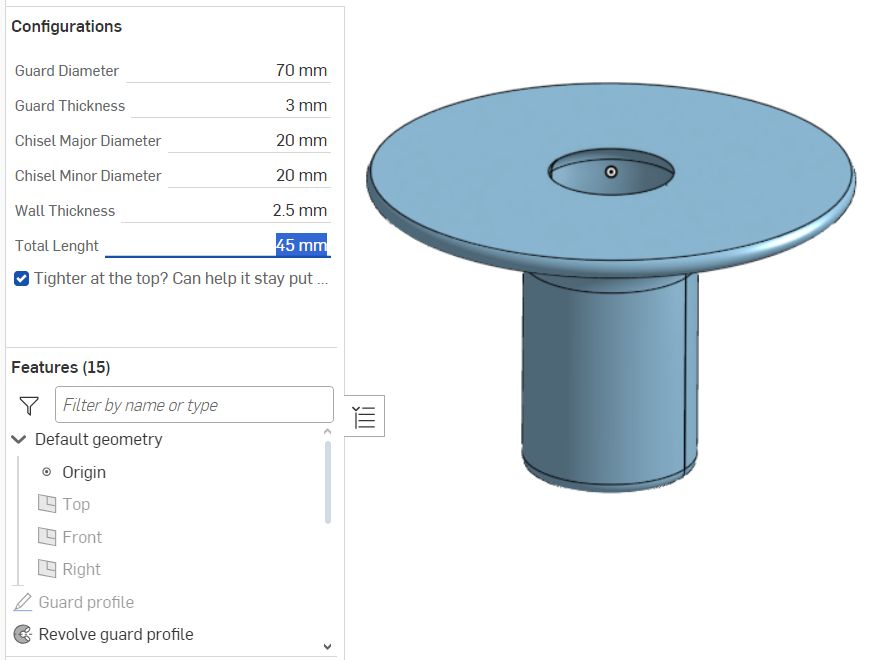884x660 pixels.
Task: Click the Right plane icon
Action: pyautogui.click(x=47, y=569)
